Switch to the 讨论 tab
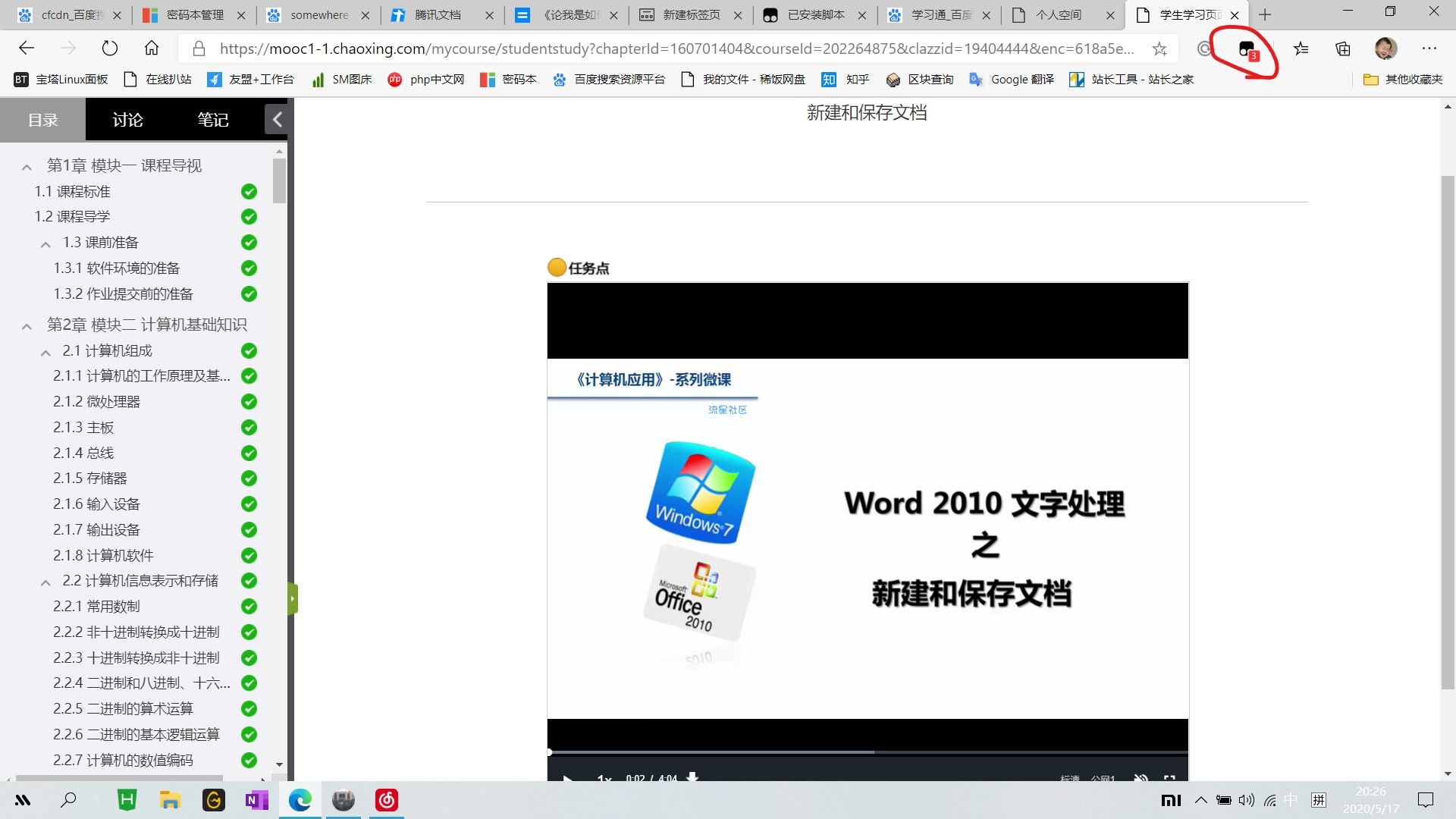Screen dimensions: 1456x819 (x=127, y=120)
